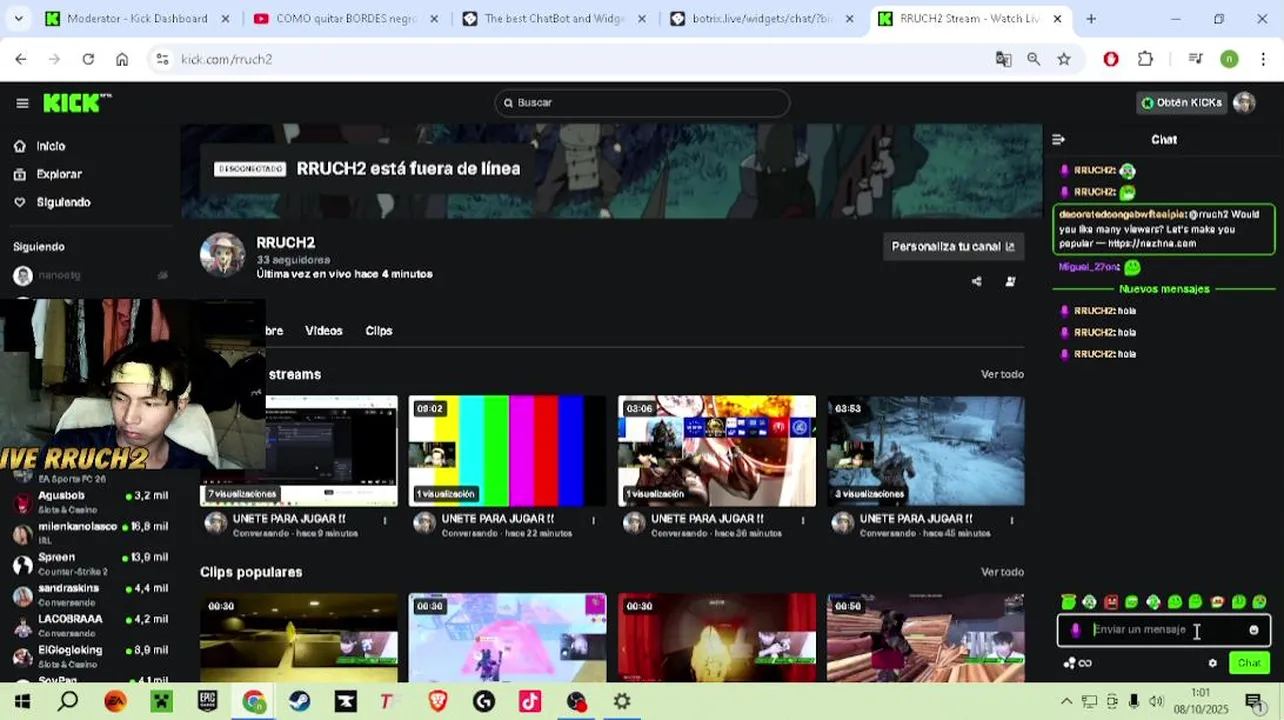Screen dimensions: 1284x720
Task: Open the LACOBRAAA channel in sidebar
Action: [90, 625]
